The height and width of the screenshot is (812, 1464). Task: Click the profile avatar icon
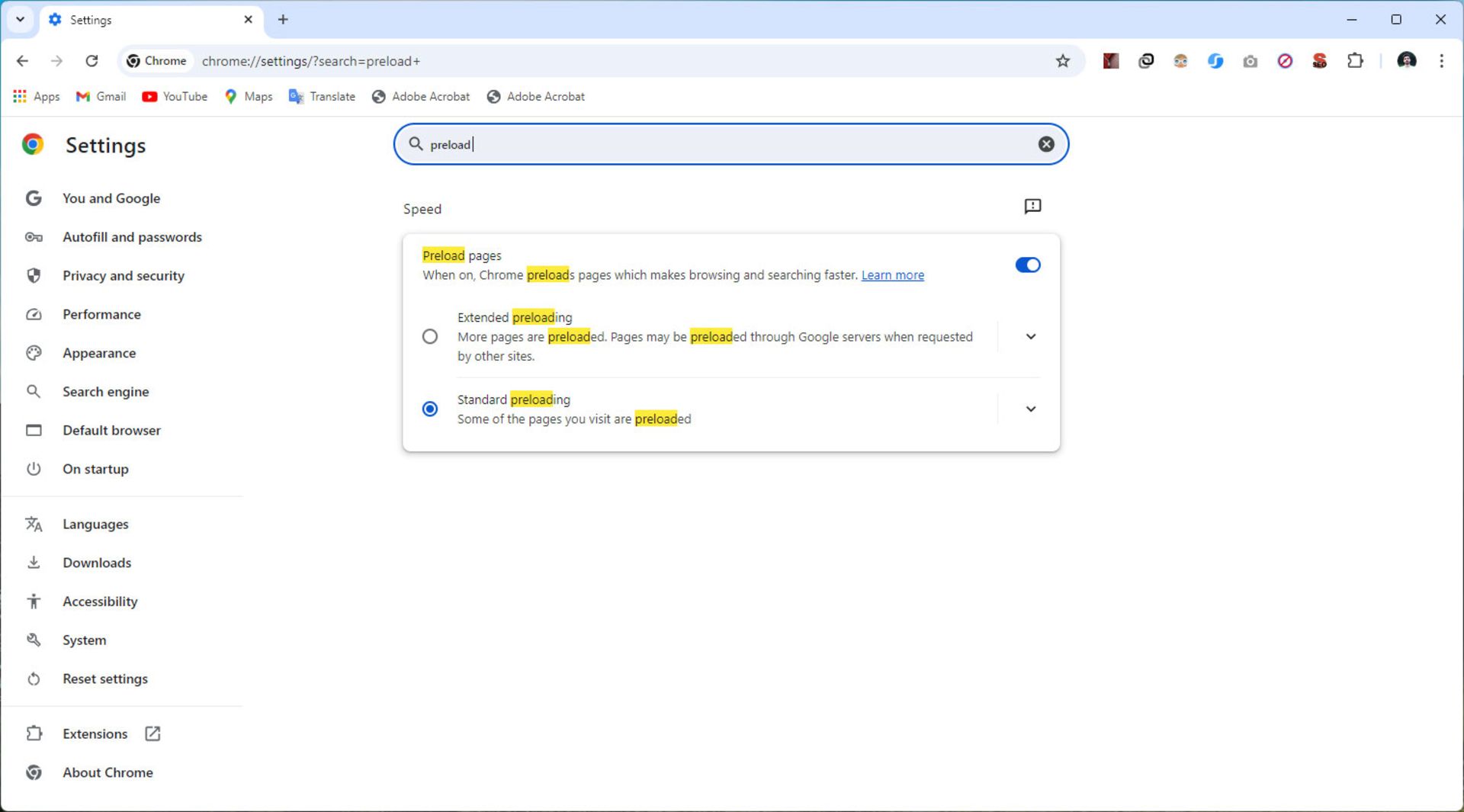click(x=1406, y=61)
